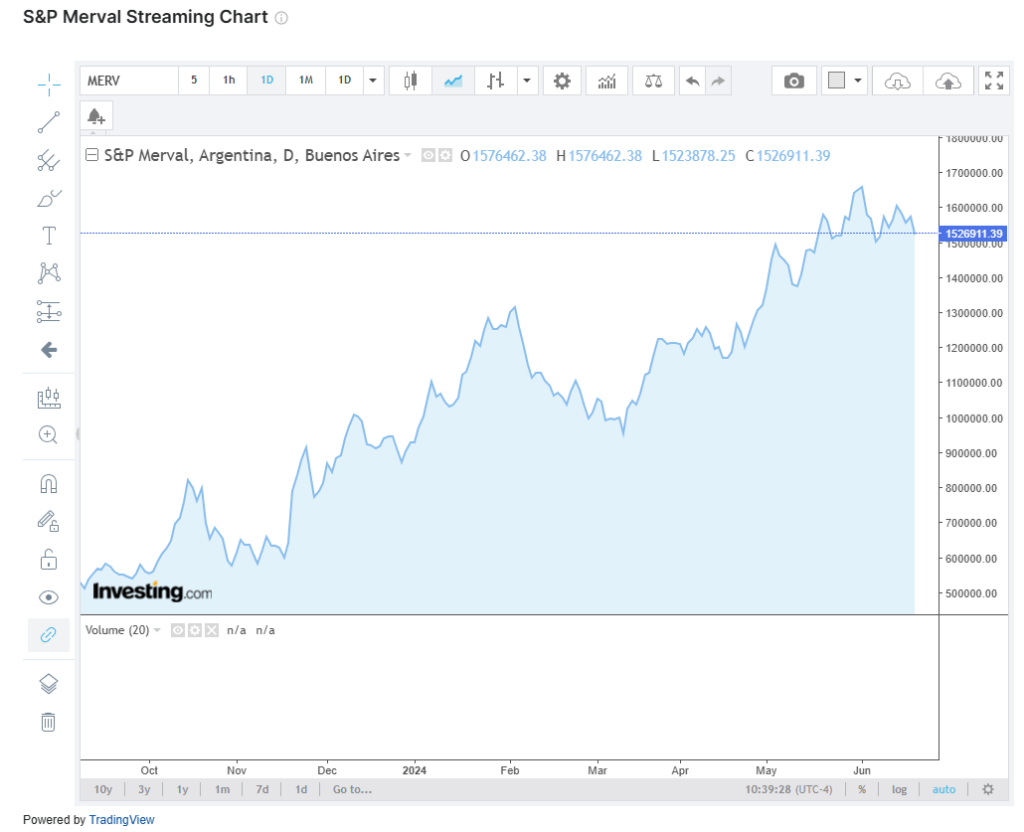Select the 1M interval
This screenshot has width=1024, height=832.
click(306, 80)
